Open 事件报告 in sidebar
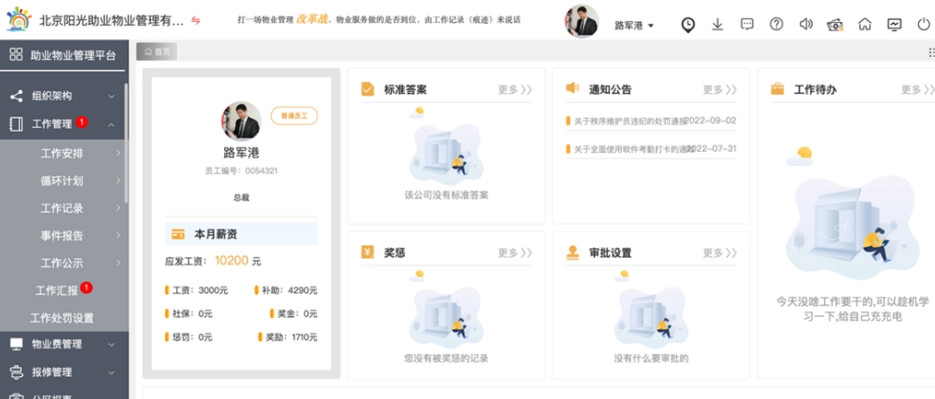This screenshot has height=399, width=935. tap(62, 236)
